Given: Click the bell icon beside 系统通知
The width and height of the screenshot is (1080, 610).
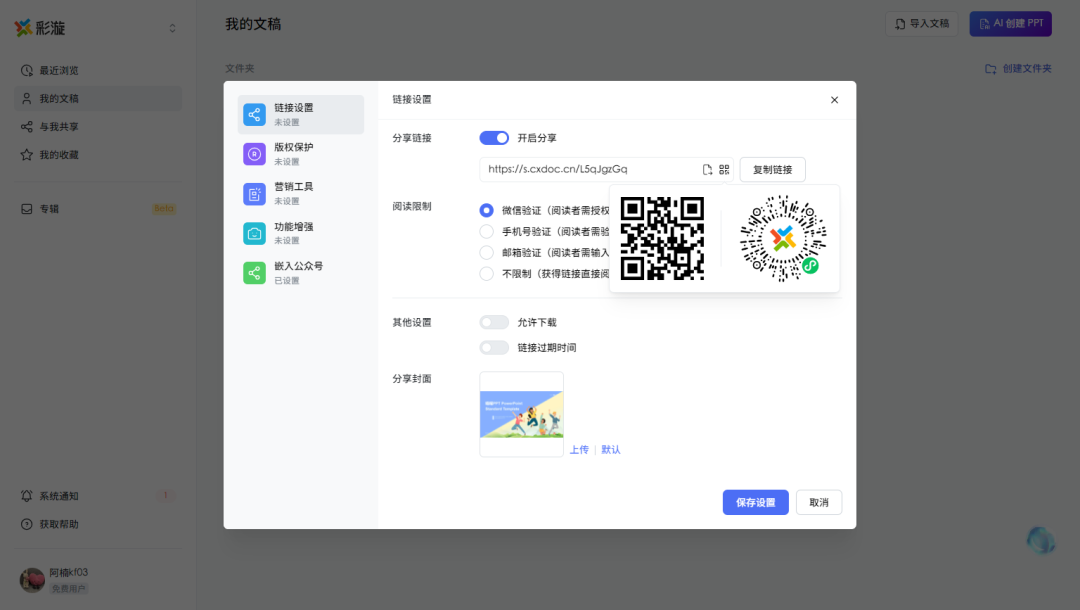Looking at the screenshot, I should pos(27,496).
